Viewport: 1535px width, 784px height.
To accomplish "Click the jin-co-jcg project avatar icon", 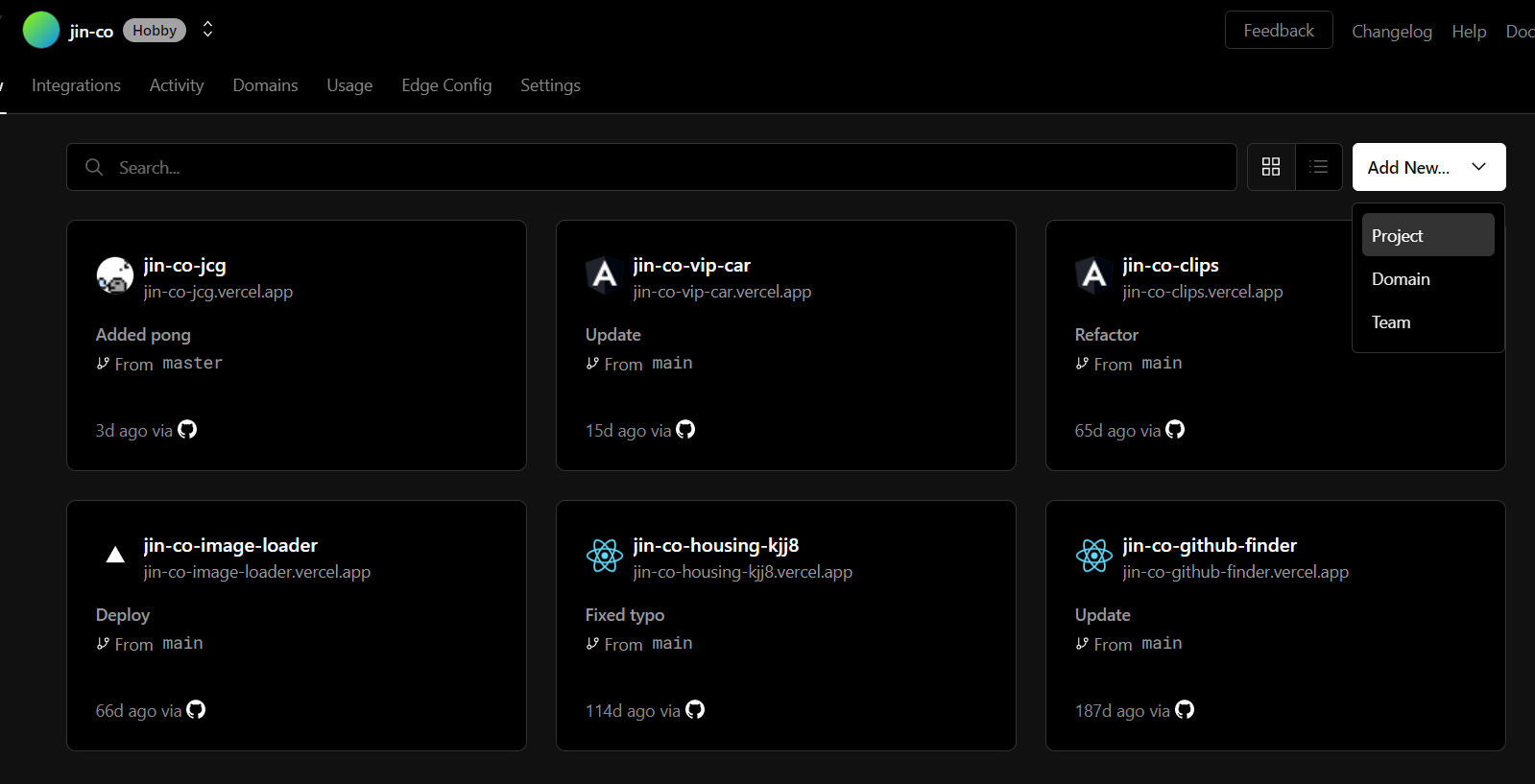I will 115,275.
